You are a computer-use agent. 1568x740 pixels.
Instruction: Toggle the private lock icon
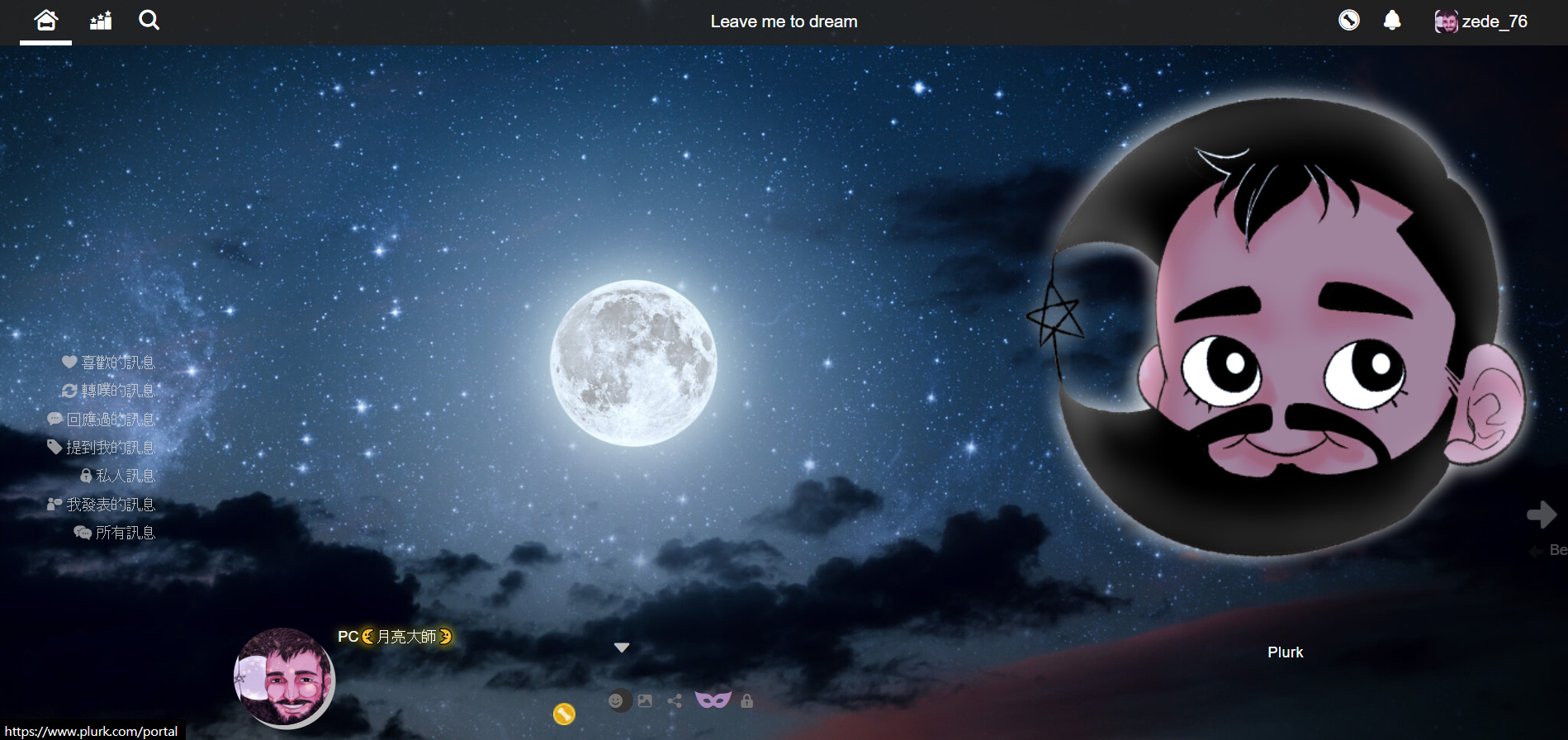746,701
